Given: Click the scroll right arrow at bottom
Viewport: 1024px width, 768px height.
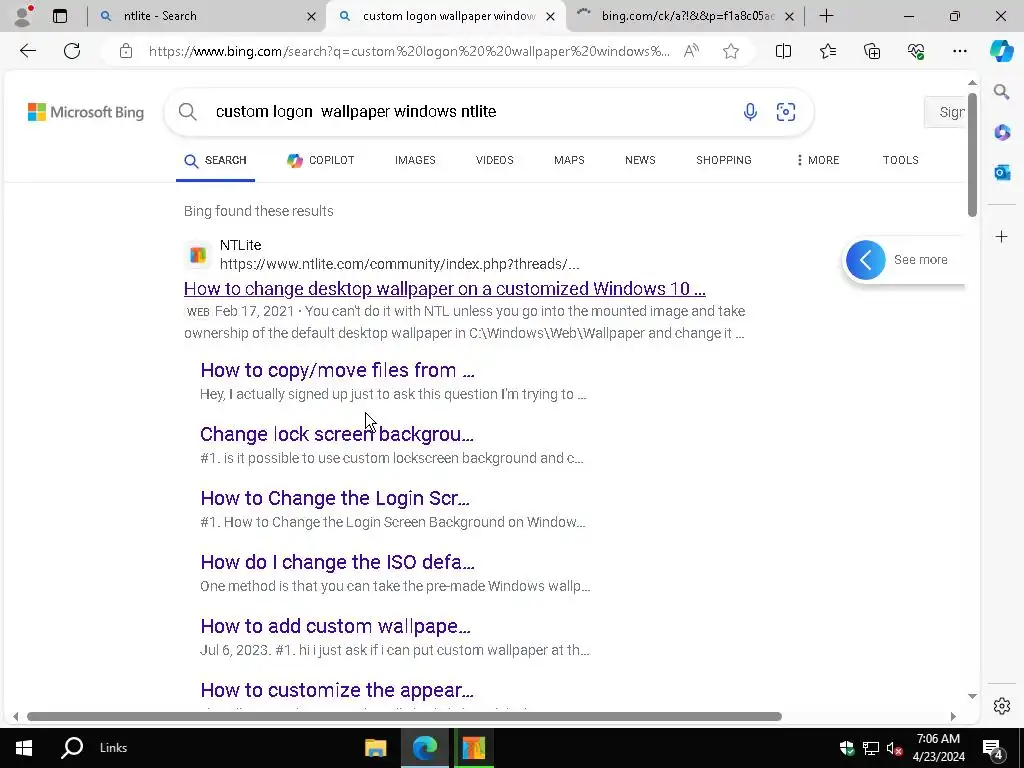Looking at the screenshot, I should coord(953,716).
